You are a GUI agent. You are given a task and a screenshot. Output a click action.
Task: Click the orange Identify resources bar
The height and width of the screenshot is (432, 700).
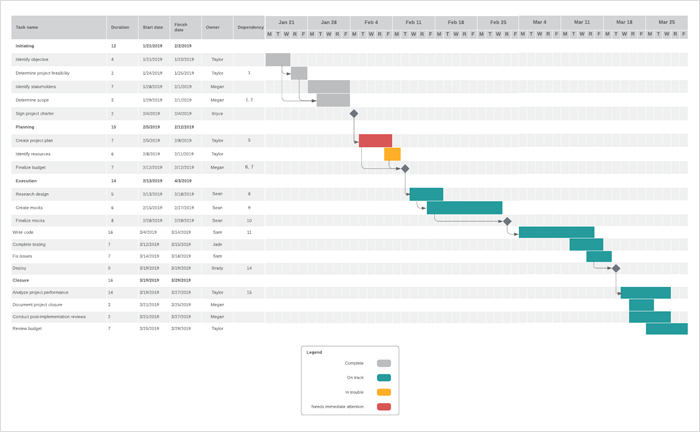click(392, 154)
